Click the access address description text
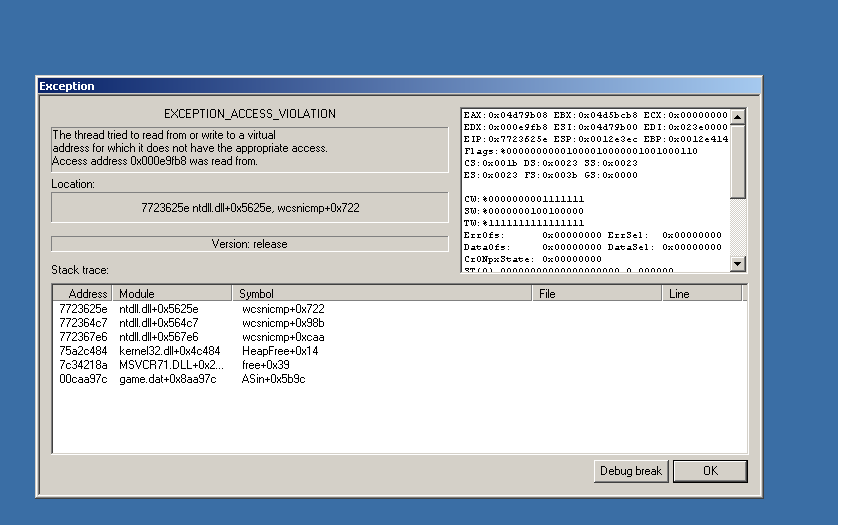 pos(155,161)
